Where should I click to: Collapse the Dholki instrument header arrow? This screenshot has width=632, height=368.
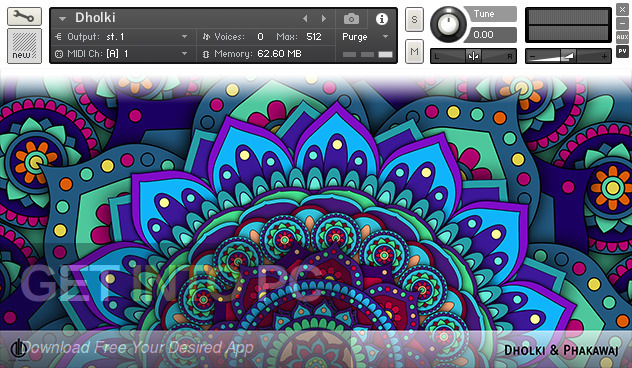click(x=62, y=19)
